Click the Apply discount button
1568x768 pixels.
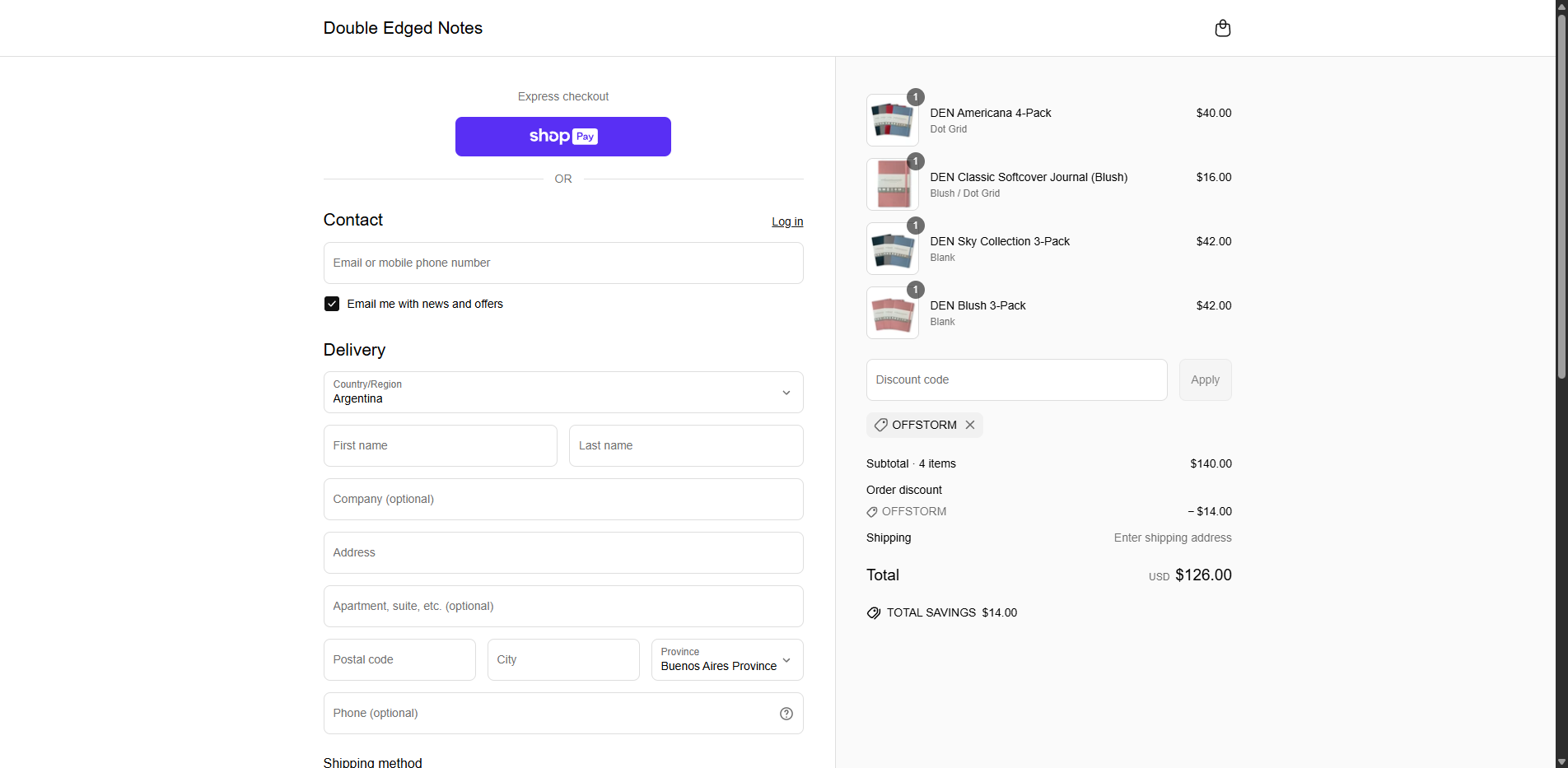[x=1205, y=380]
